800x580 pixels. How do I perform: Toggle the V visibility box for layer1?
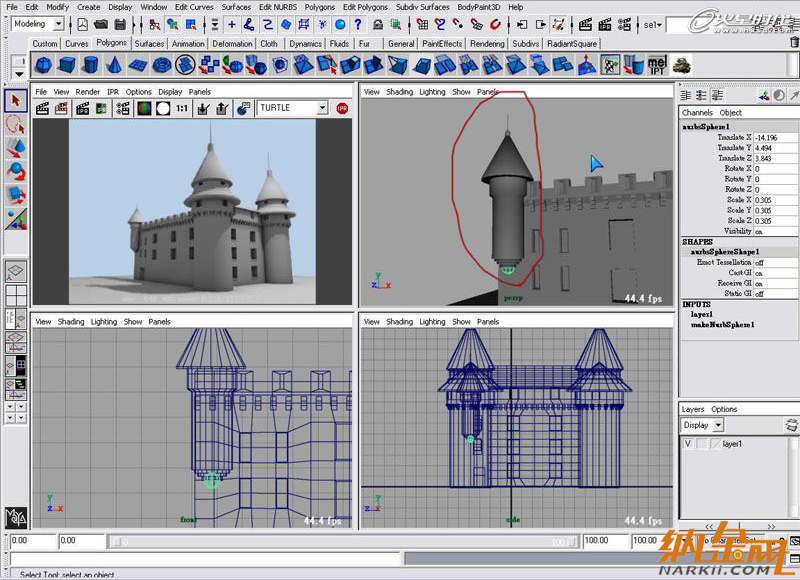(x=688, y=444)
